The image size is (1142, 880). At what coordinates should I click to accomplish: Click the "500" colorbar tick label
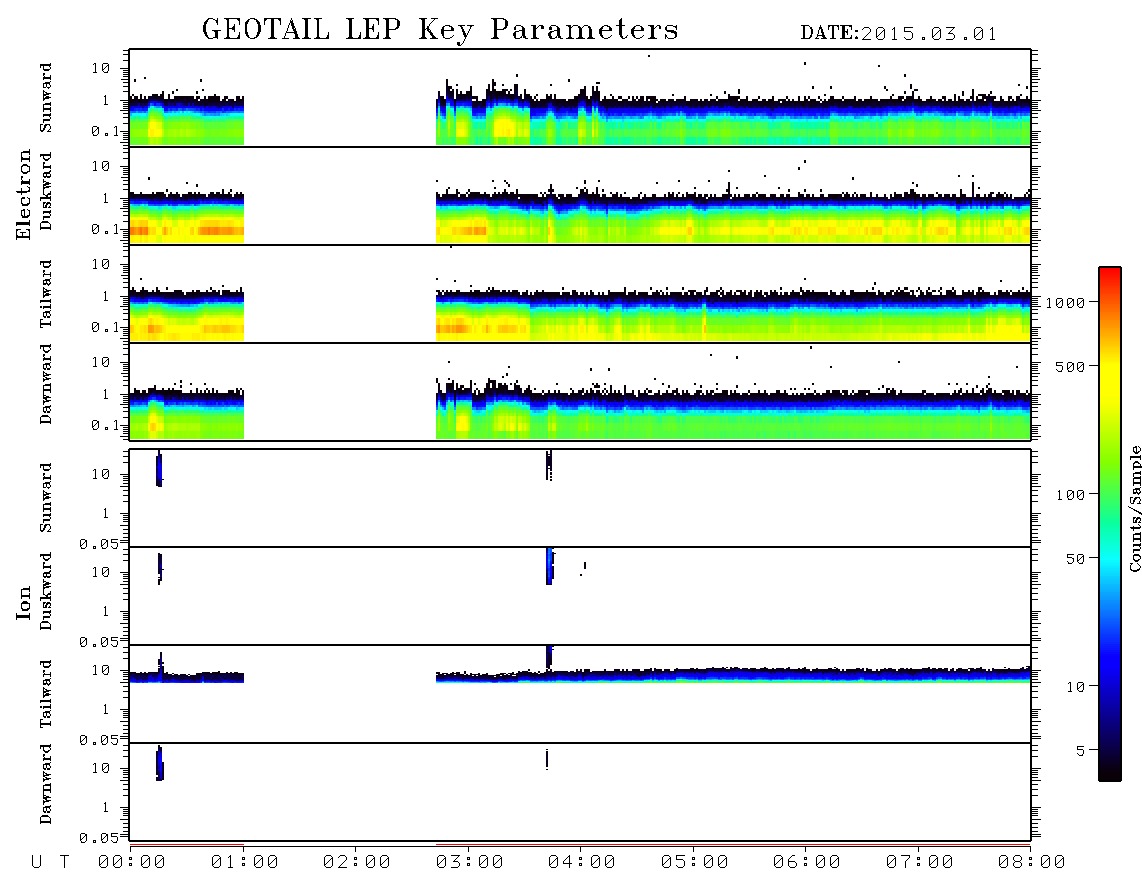[1070, 366]
